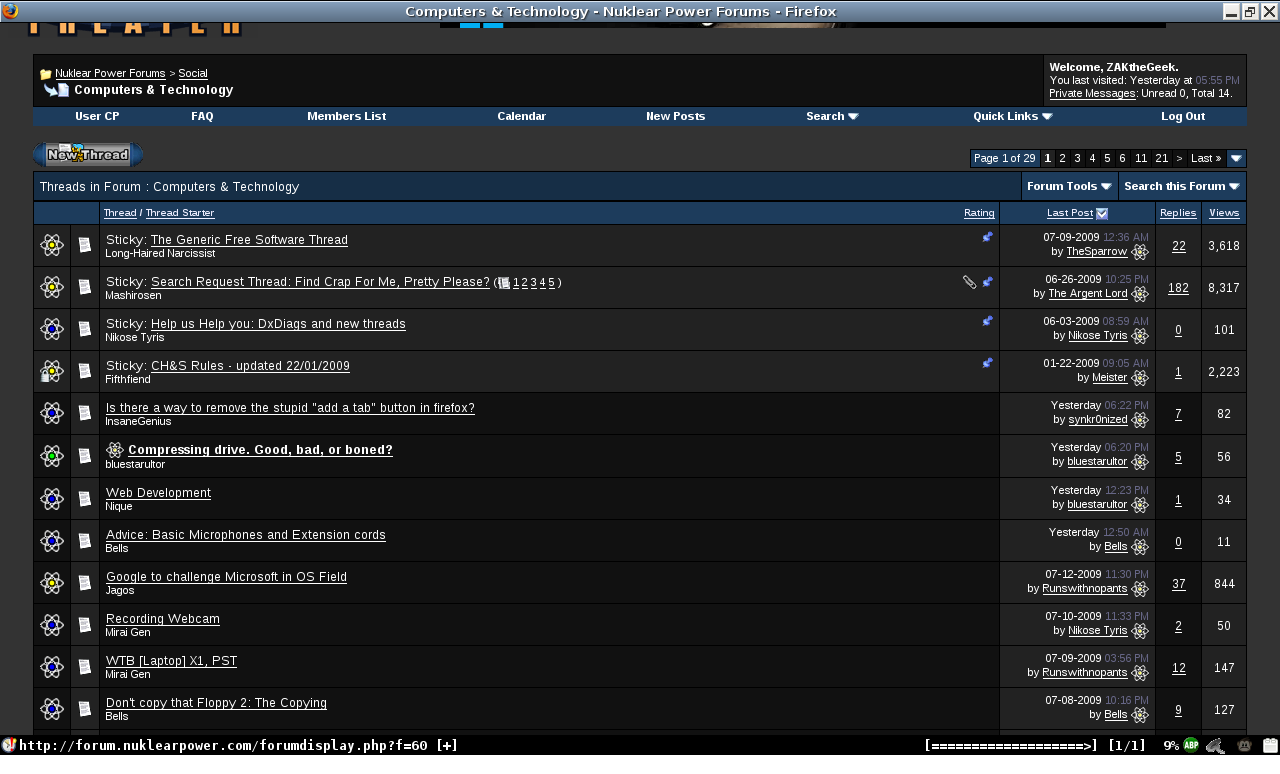The height and width of the screenshot is (774, 1280).
Task: Go to last post by The Argent Lord
Action: 1140,294
